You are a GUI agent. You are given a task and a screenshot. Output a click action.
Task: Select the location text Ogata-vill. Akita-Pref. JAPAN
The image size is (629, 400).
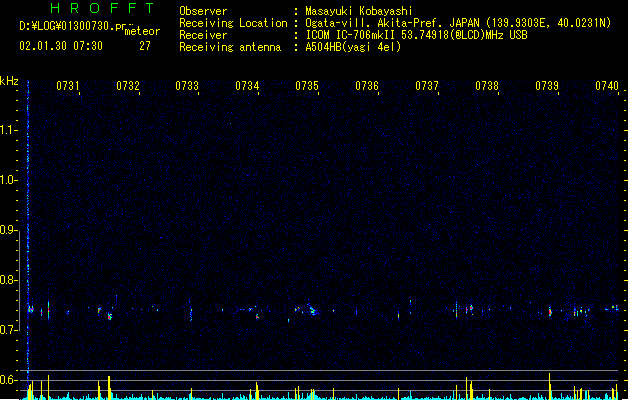[x=392, y=23]
